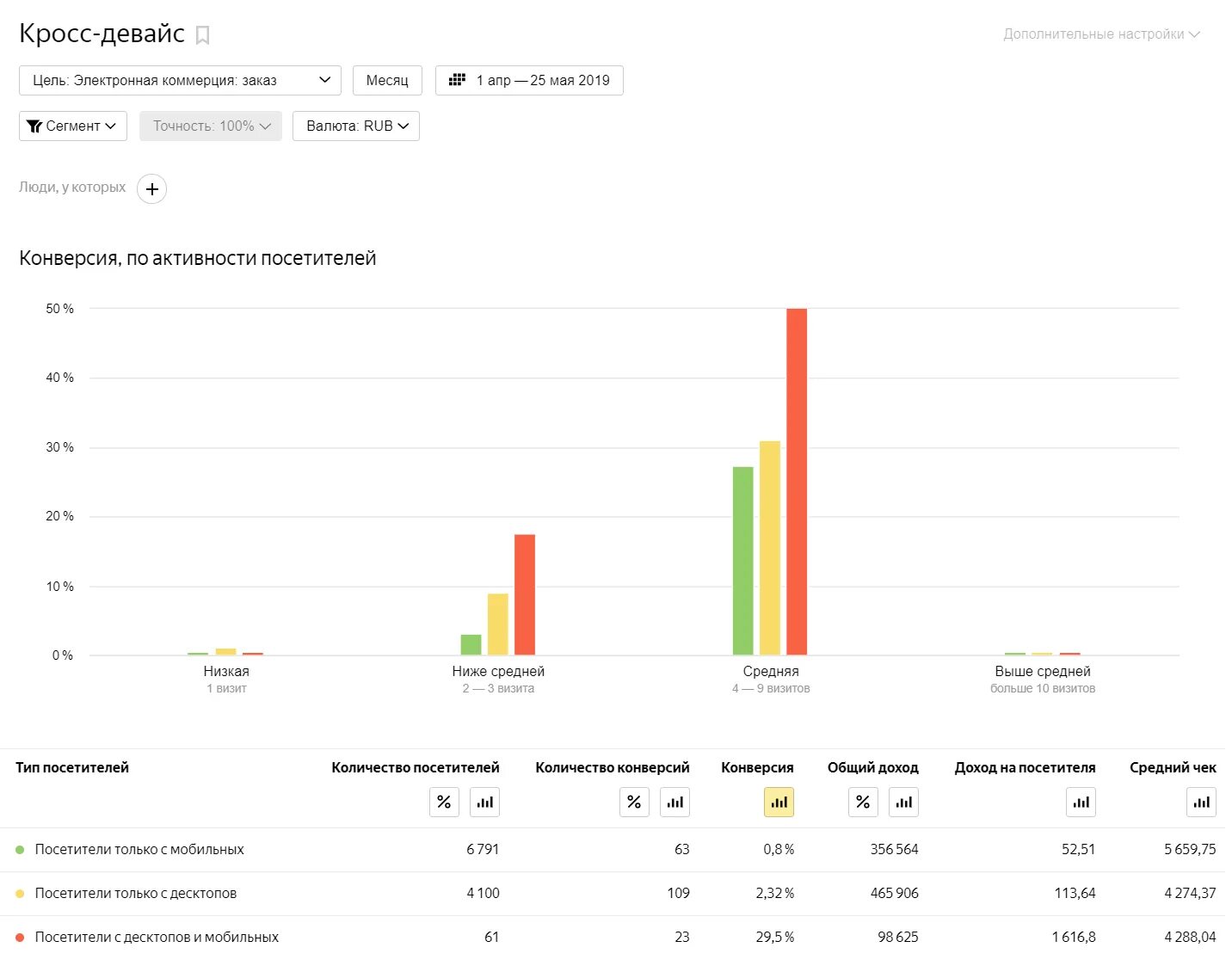Open the Валюта: RUB dropdown
The image size is (1232, 972).
[x=356, y=126]
